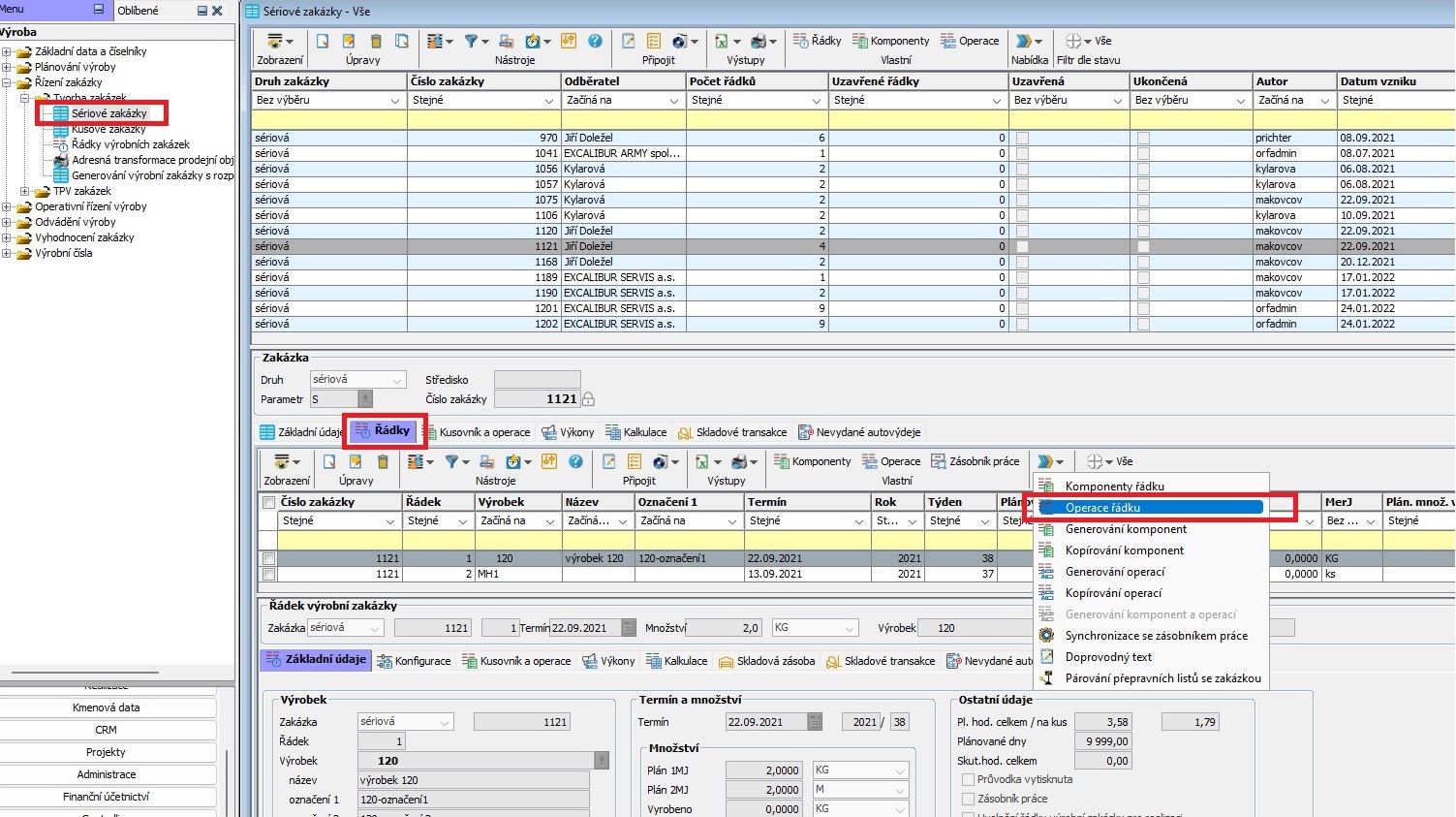Check the row checkbox for výrobek 120 line
The image size is (1456, 817).
269,559
